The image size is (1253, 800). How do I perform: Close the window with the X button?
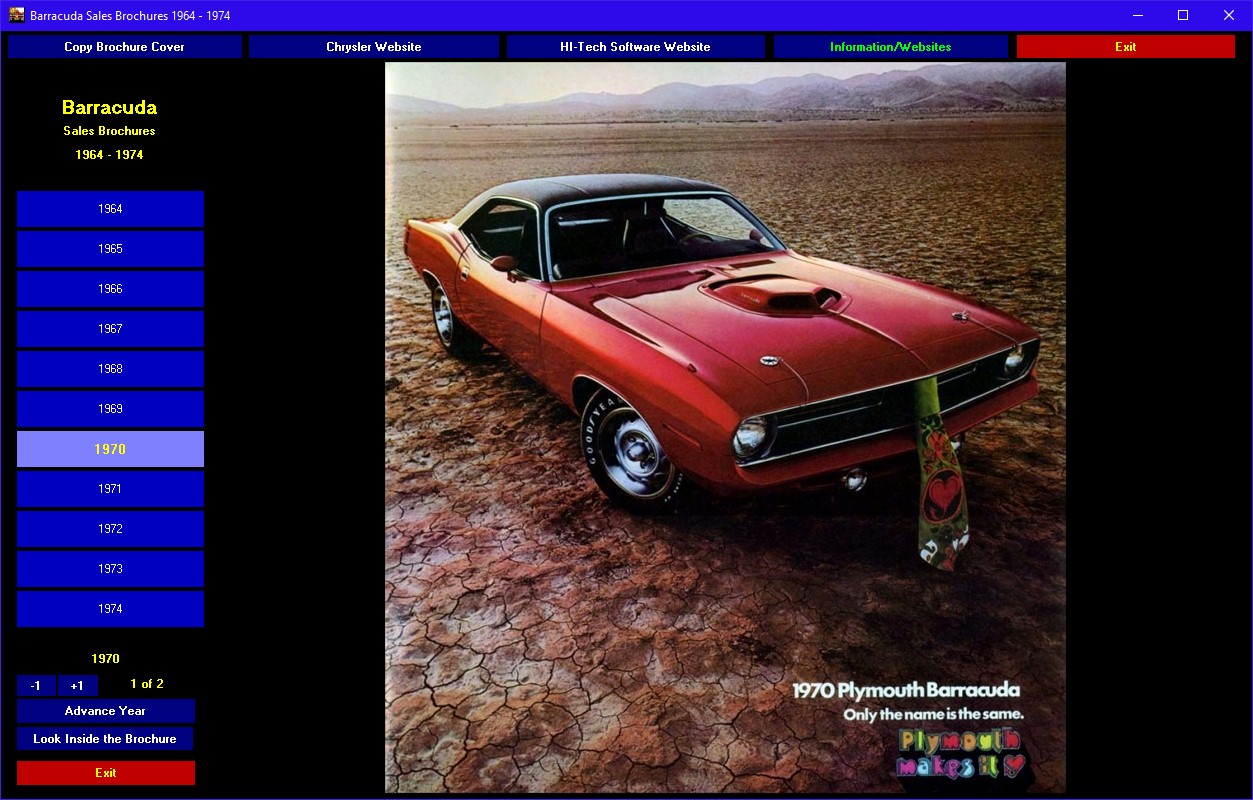[1229, 15]
